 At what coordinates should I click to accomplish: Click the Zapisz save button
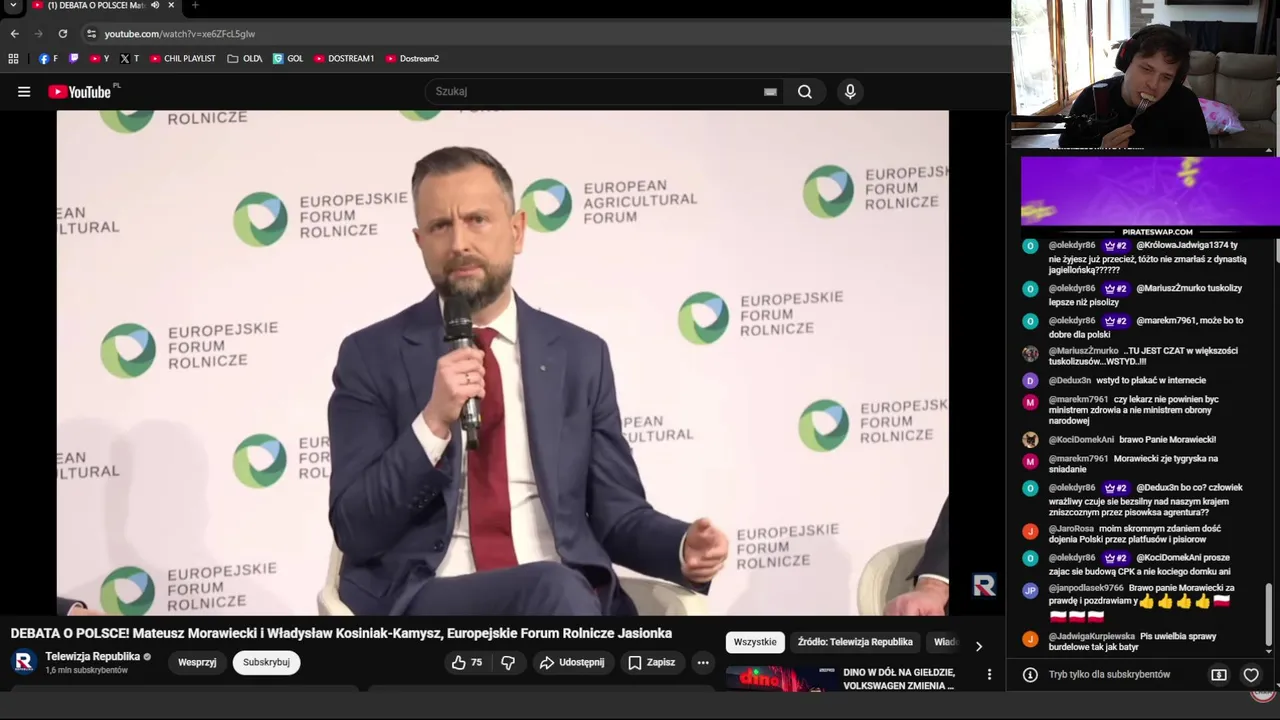[651, 662]
